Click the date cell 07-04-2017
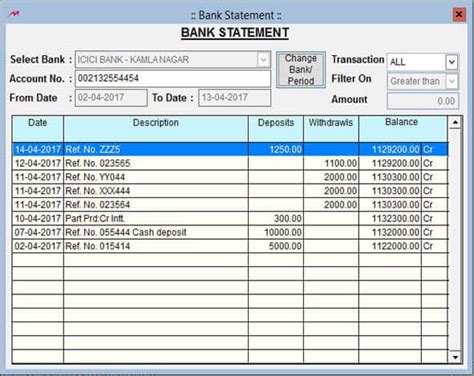 pos(38,232)
